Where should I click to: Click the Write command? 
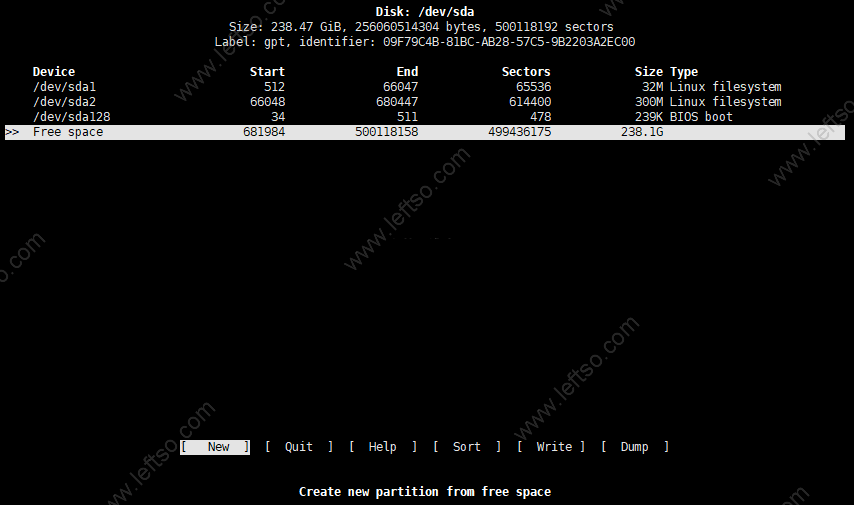[554, 447]
